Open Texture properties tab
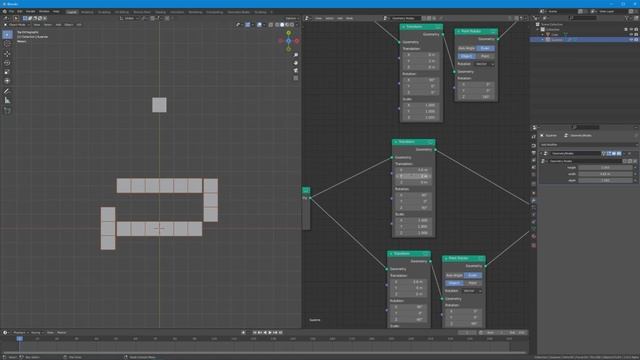Screen dimensions: 640x360 click(x=533, y=245)
